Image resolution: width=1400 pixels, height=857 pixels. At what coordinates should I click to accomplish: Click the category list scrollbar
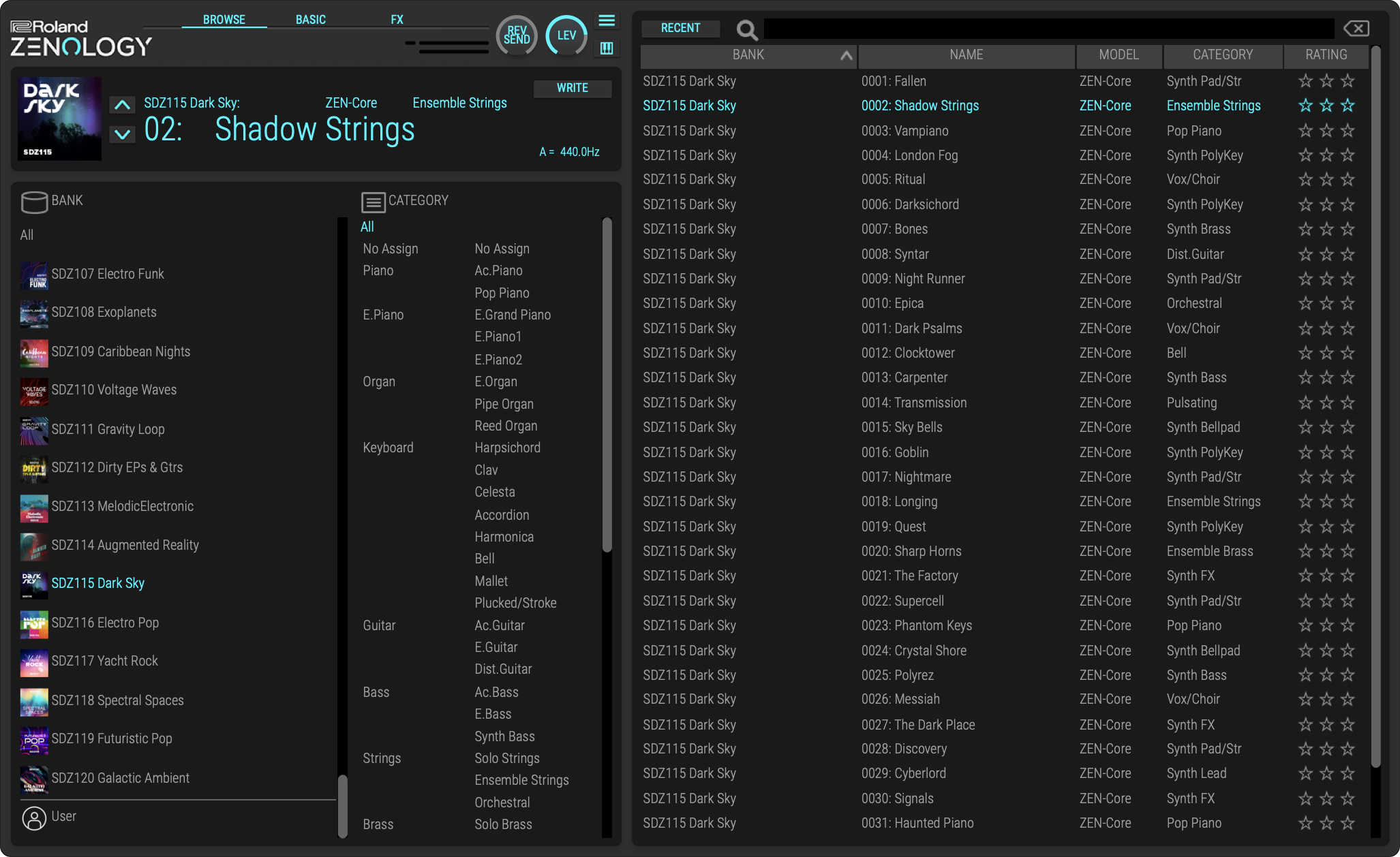607,385
